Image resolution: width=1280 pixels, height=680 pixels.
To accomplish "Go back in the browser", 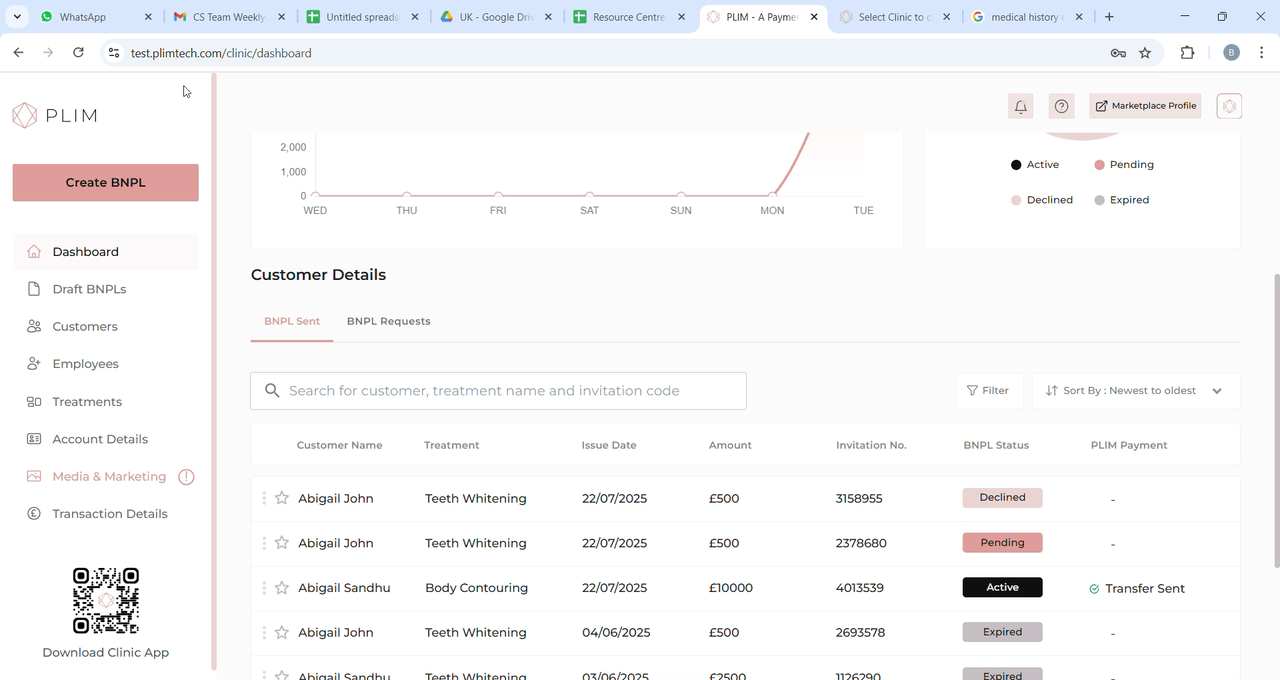I will (18, 53).
